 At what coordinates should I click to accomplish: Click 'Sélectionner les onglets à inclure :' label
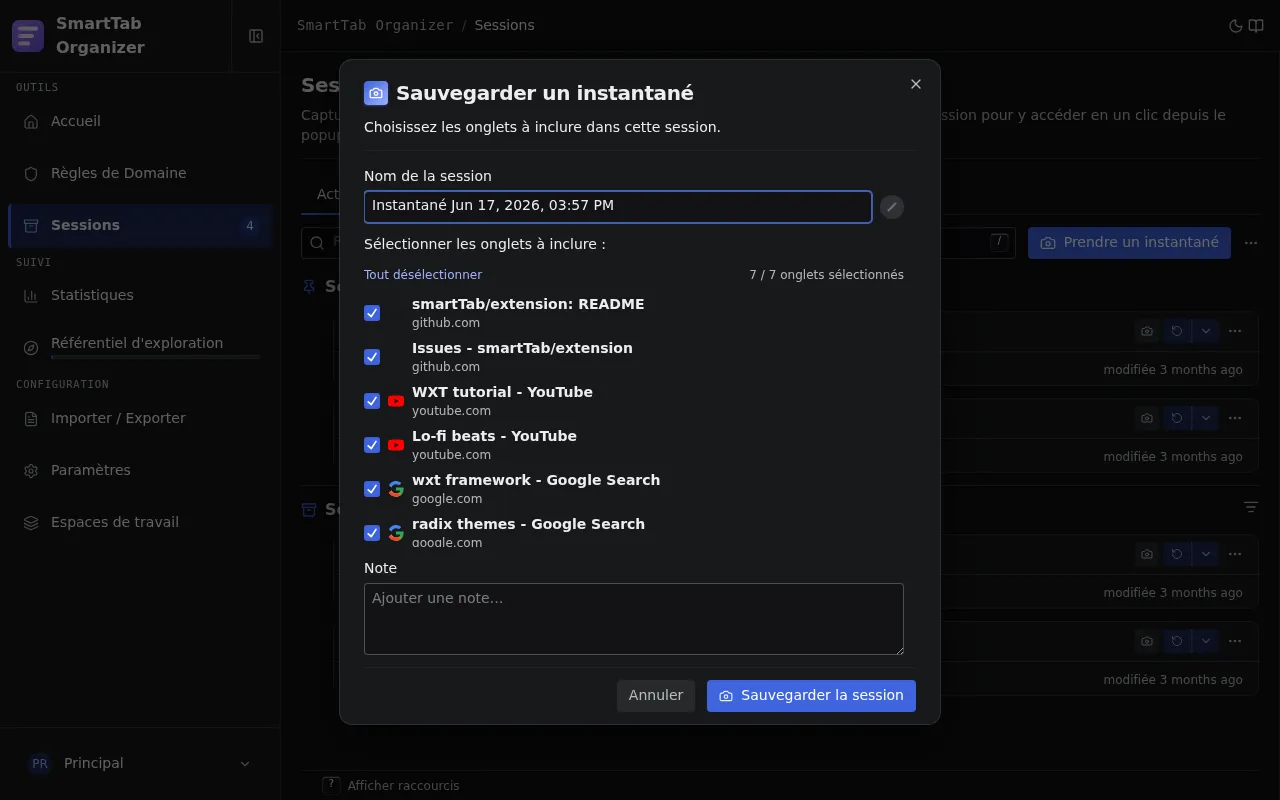(484, 244)
